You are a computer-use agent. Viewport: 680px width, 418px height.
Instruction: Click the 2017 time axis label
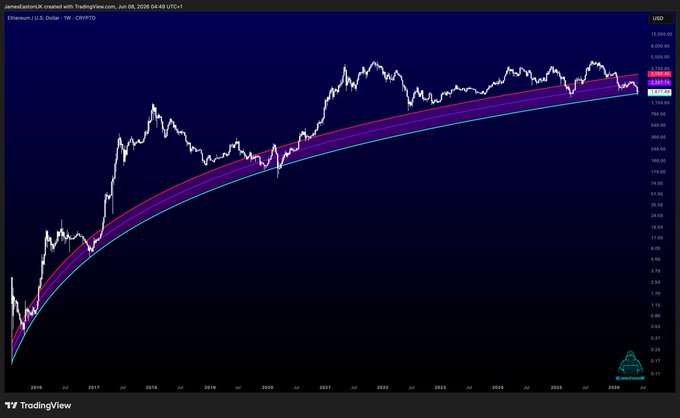[94, 388]
